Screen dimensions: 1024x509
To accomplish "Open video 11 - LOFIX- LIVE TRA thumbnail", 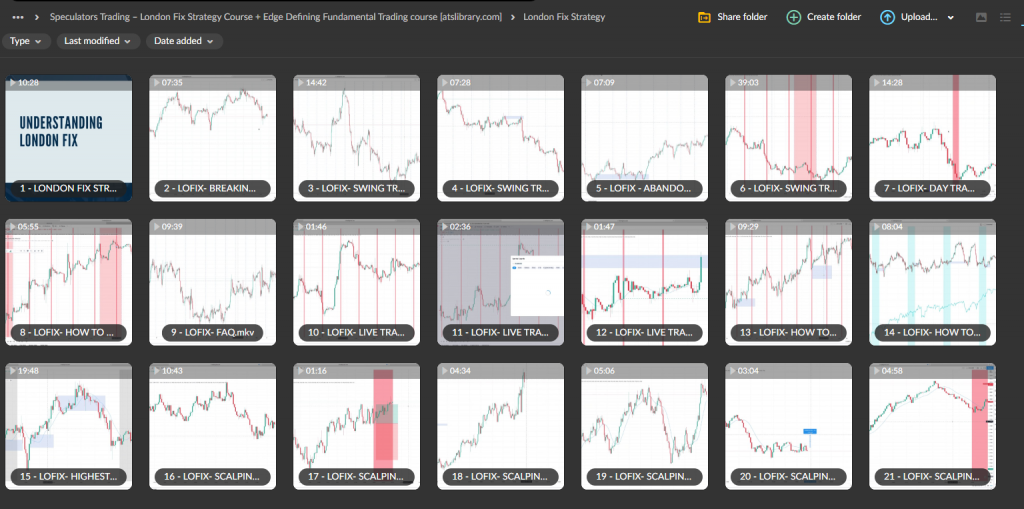I will (x=500, y=282).
